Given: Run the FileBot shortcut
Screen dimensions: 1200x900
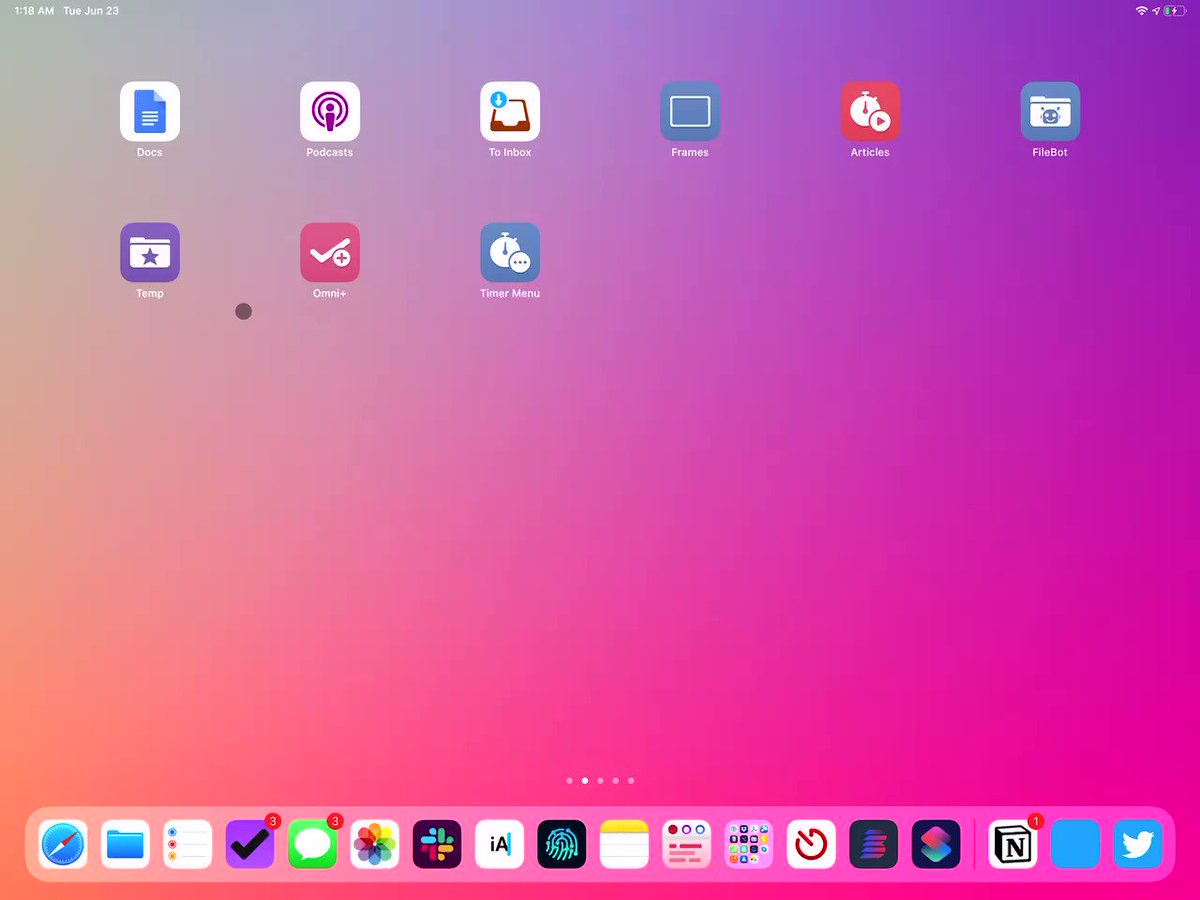Looking at the screenshot, I should click(x=1050, y=111).
